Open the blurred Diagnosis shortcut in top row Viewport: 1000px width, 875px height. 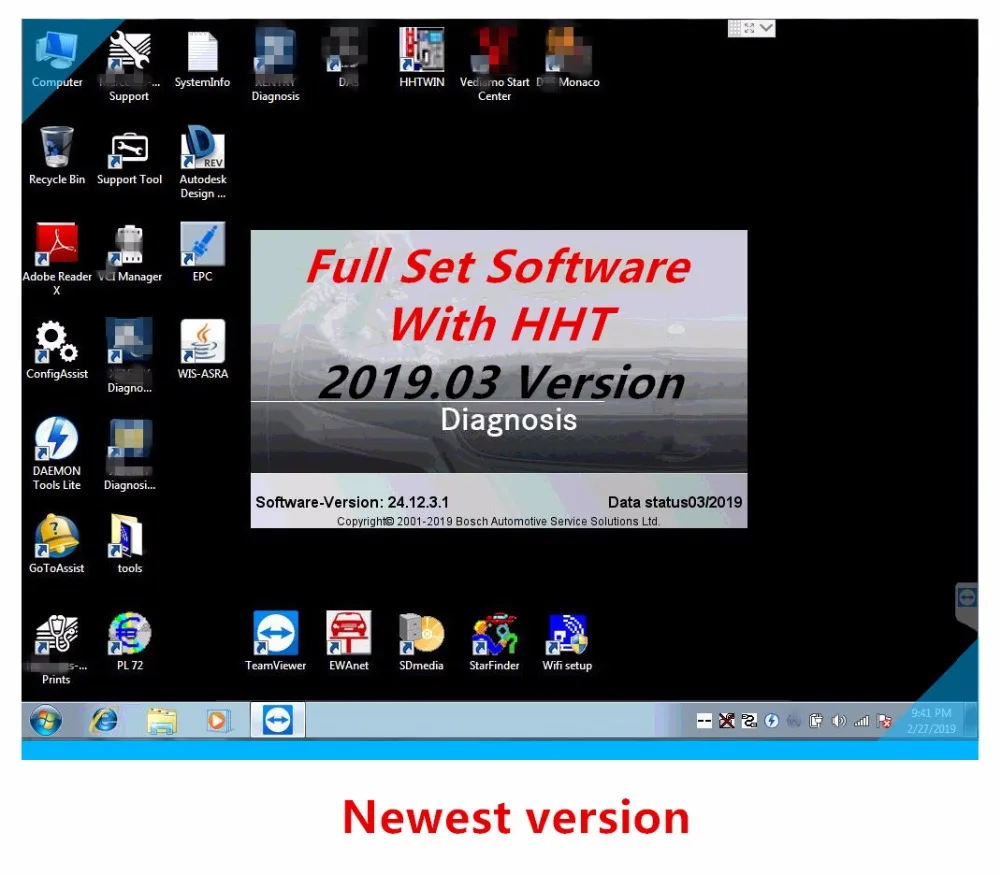[x=276, y=65]
